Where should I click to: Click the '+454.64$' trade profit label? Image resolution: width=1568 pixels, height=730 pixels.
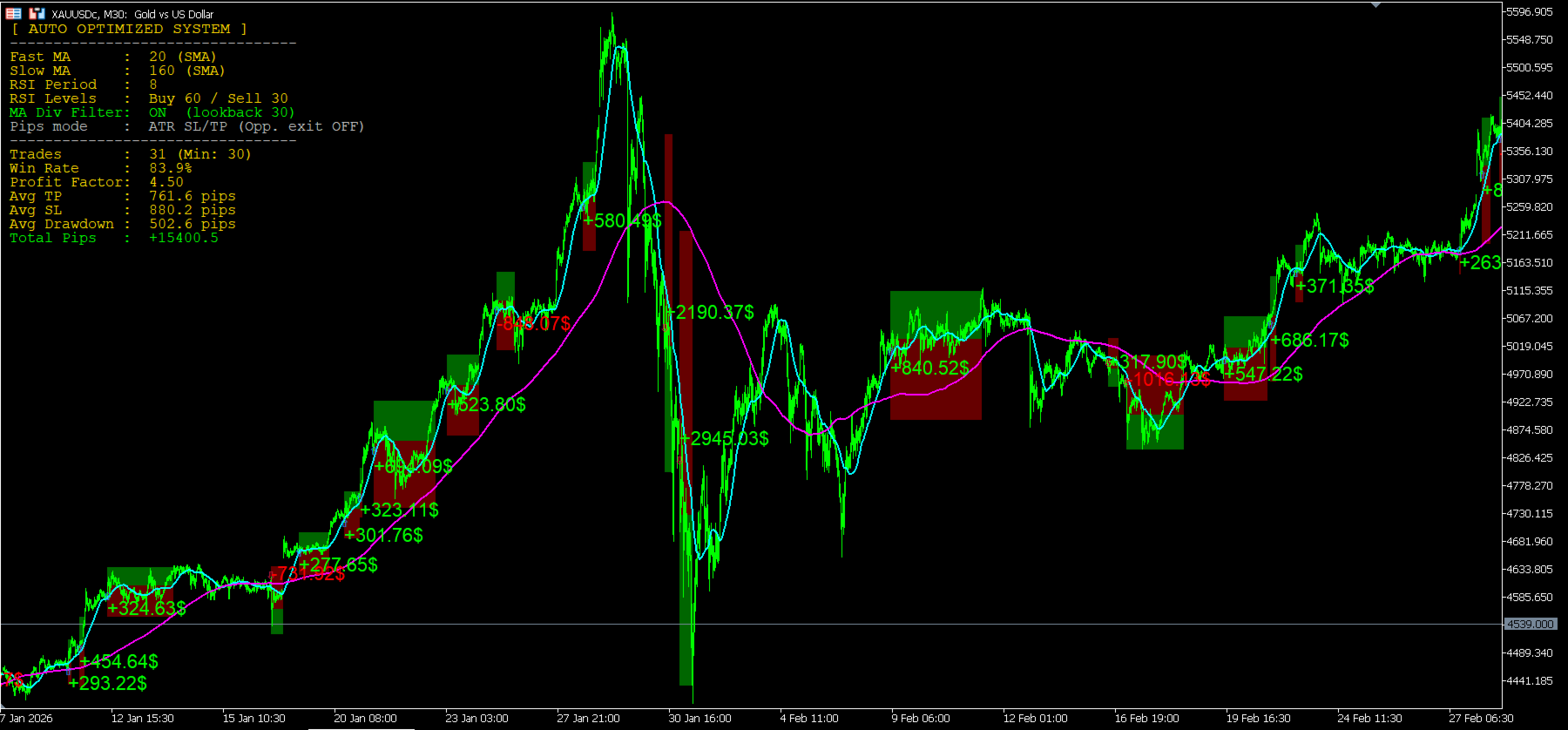pos(119,662)
